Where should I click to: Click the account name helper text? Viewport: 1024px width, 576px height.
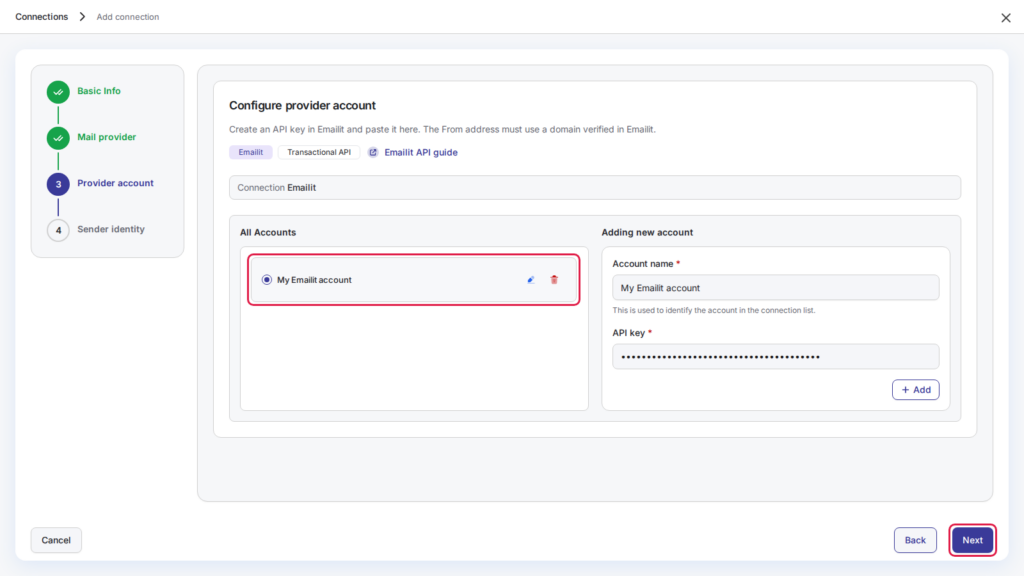click(714, 310)
